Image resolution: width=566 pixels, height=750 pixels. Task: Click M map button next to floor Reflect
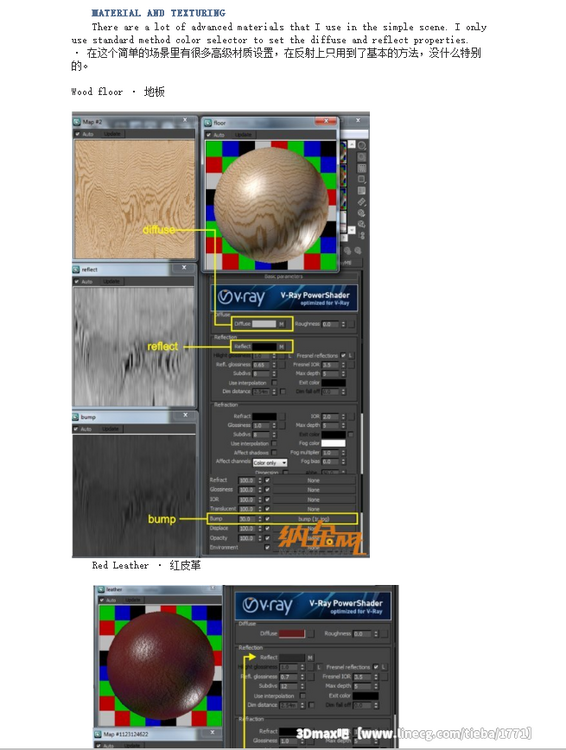point(281,346)
